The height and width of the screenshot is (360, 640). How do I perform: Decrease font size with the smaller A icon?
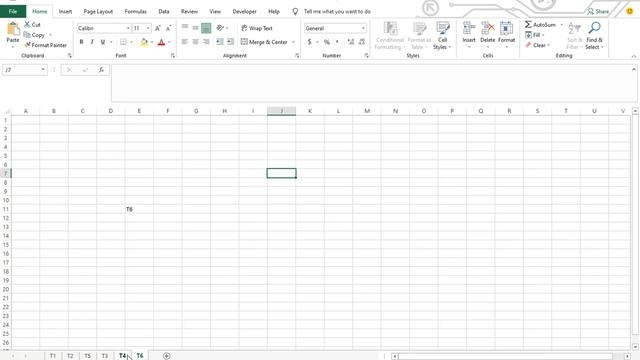coord(168,28)
